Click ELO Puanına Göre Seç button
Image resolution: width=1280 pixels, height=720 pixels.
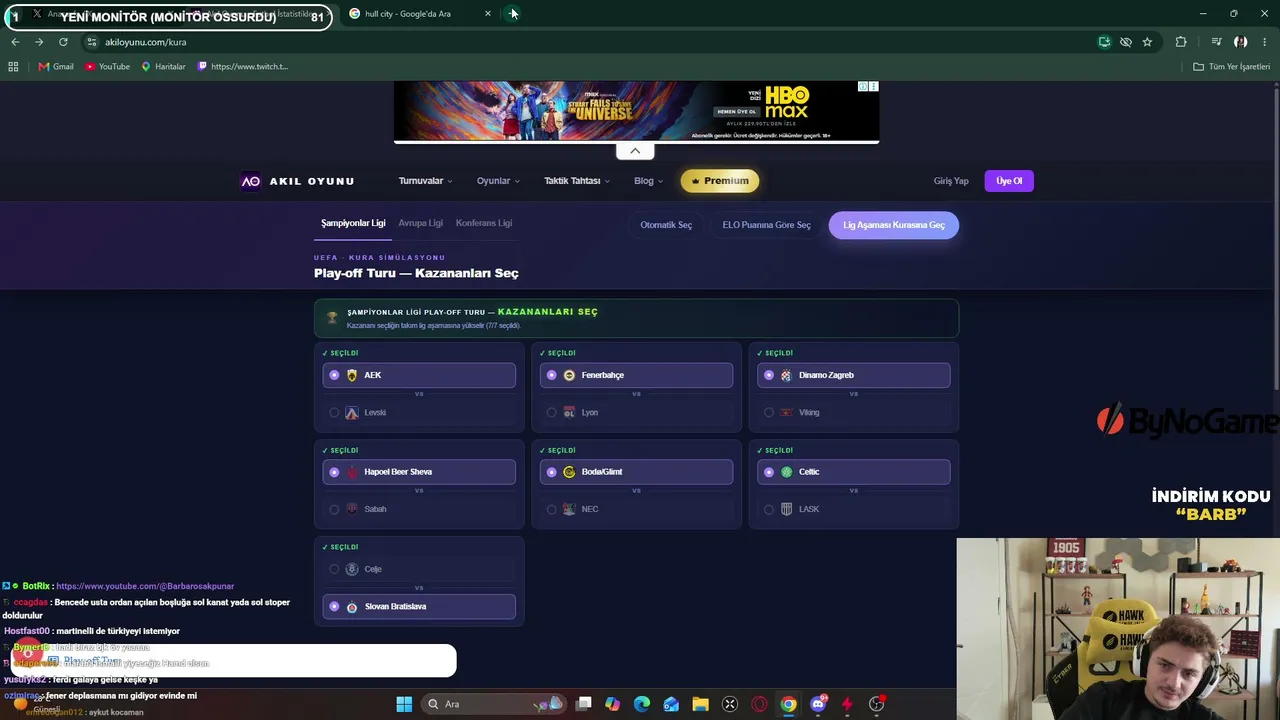pos(767,225)
